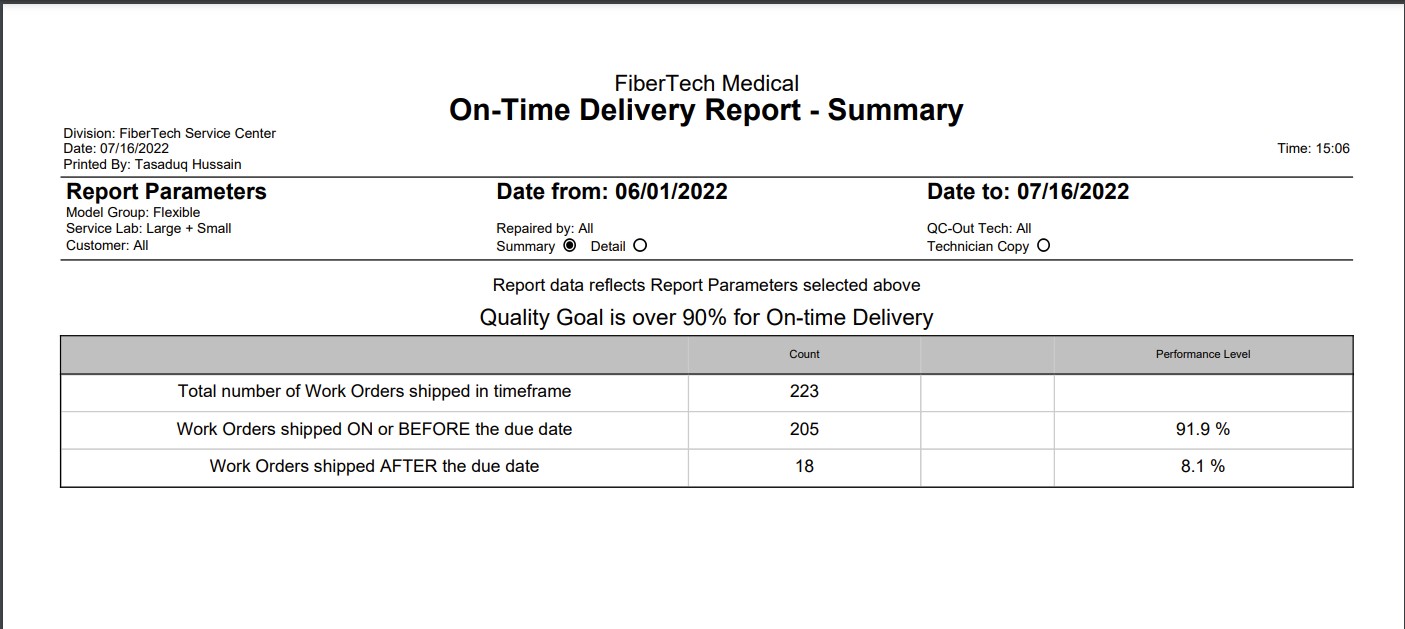1405x629 pixels.
Task: Click the Customer: All parameter
Action: [107, 245]
